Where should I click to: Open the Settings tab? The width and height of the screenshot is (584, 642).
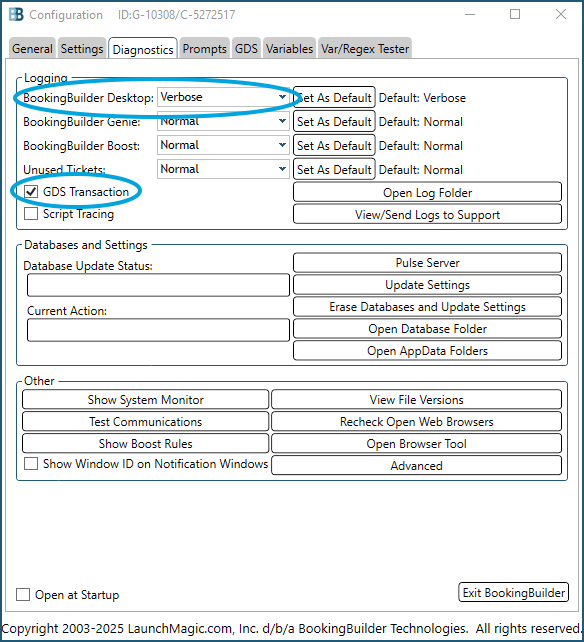tap(82, 49)
